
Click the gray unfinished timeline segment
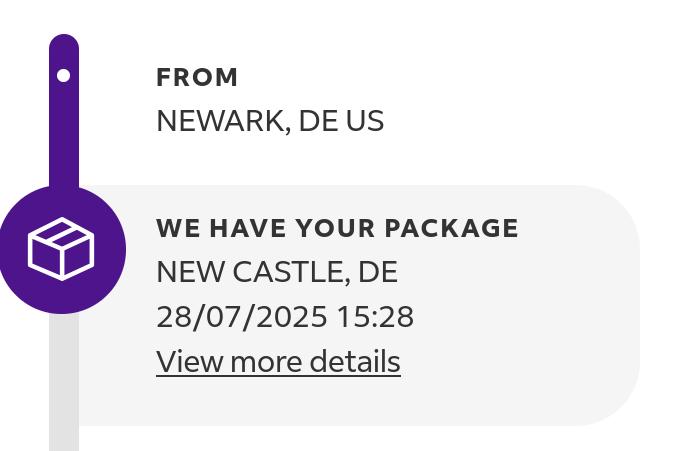click(x=64, y=380)
